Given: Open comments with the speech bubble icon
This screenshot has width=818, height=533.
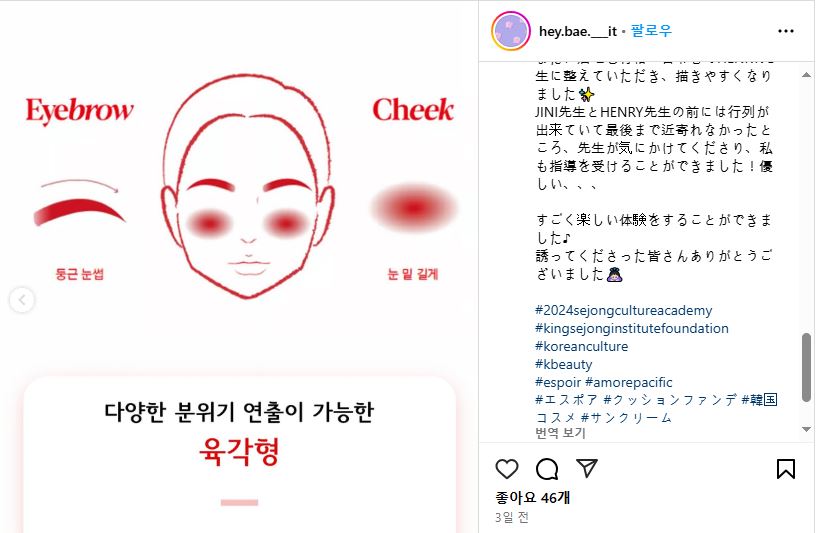Looking at the screenshot, I should click(547, 469).
